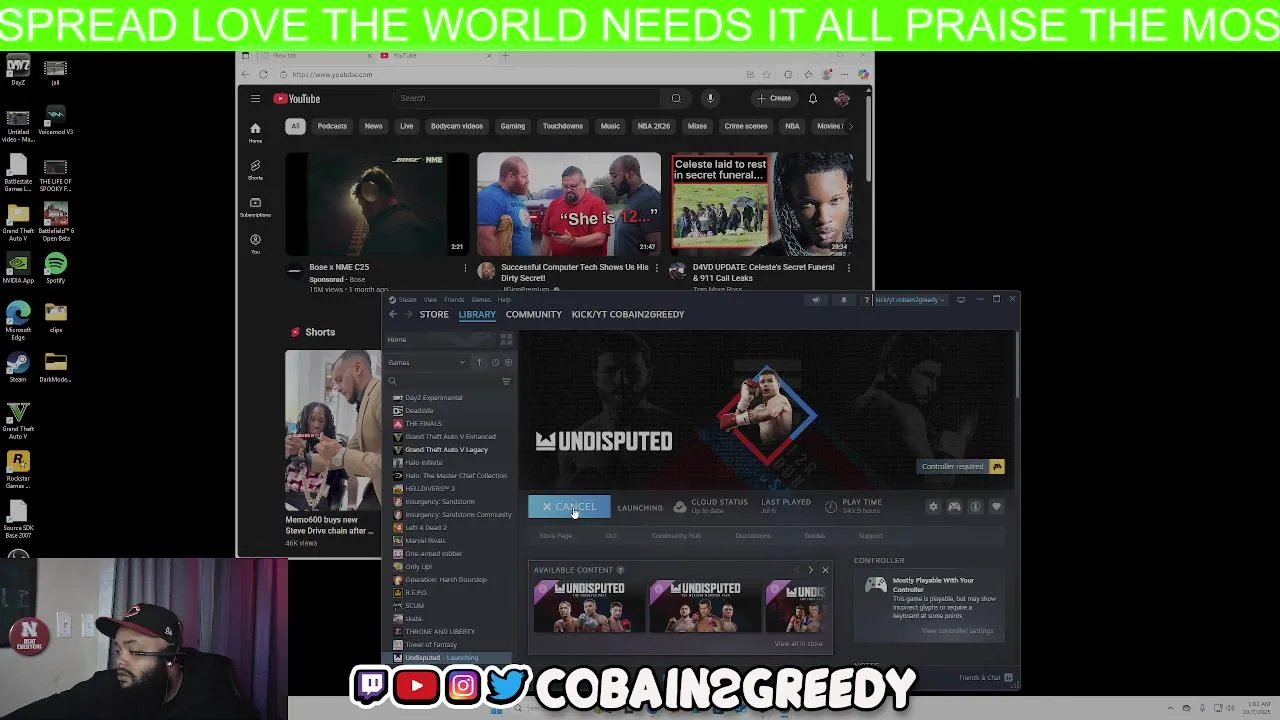Select Marvel Rivals in library list
Viewport: 1280px width, 720px height.
pyautogui.click(x=425, y=541)
